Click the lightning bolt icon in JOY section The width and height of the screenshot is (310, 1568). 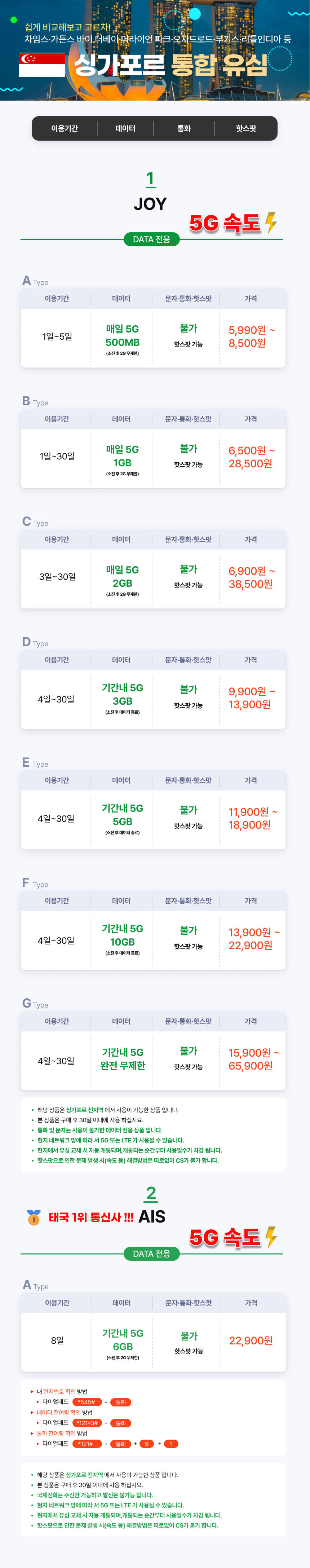tap(271, 223)
